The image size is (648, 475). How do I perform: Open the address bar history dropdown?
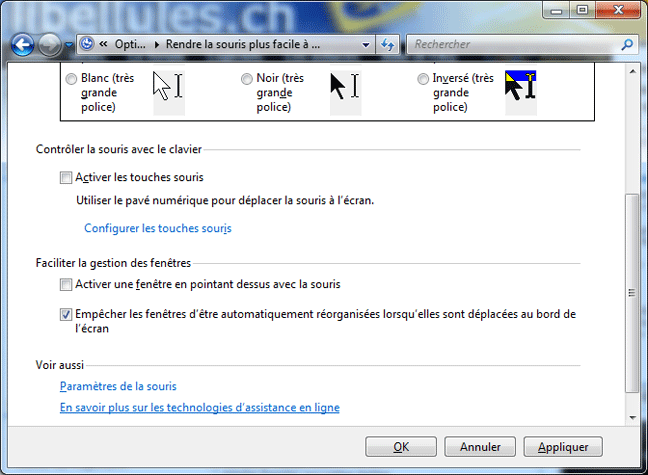(x=366, y=45)
